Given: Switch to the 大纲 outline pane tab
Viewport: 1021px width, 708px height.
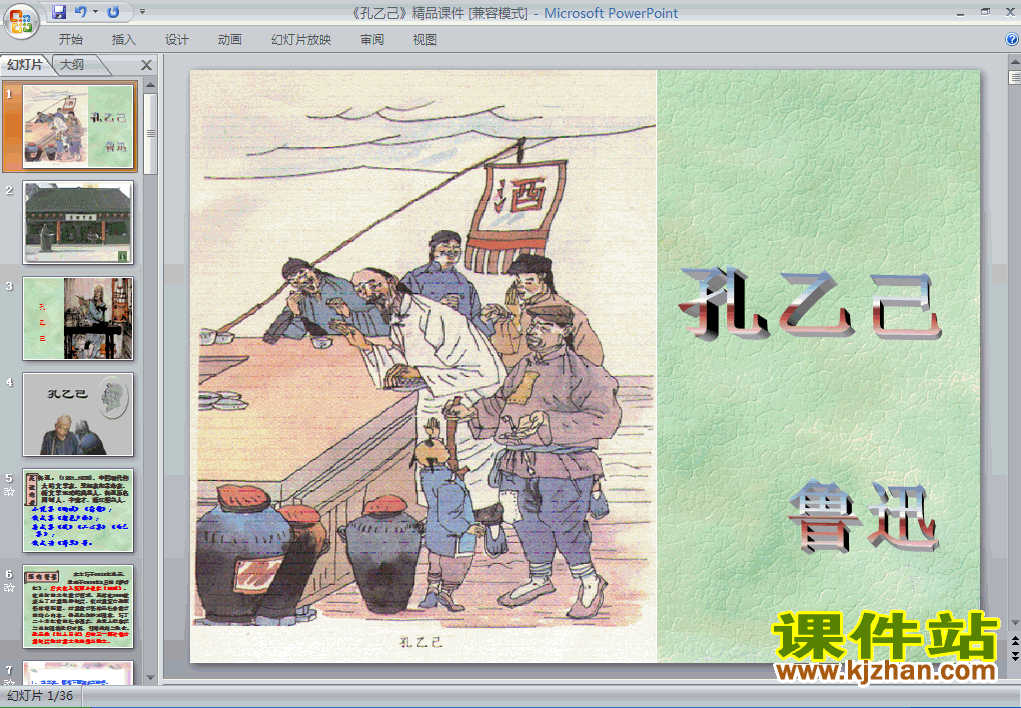Looking at the screenshot, I should (72, 64).
